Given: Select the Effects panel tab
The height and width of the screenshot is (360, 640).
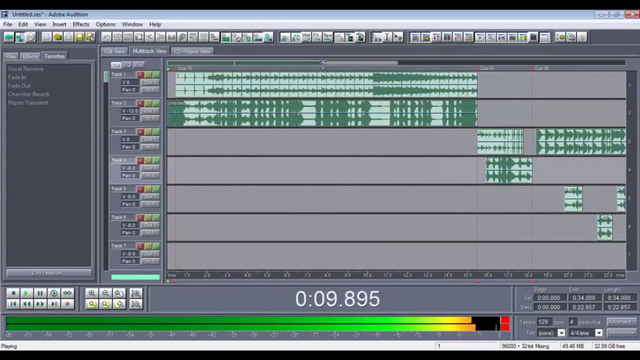Looking at the screenshot, I should pos(30,56).
